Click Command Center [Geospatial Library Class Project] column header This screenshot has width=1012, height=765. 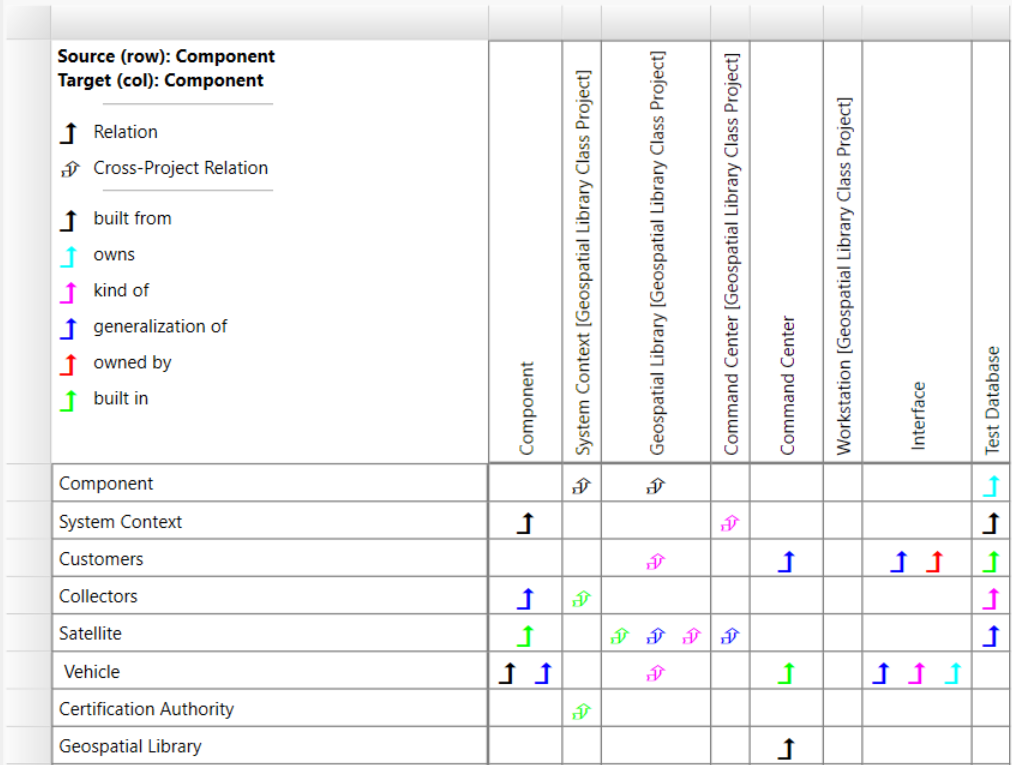pos(731,252)
